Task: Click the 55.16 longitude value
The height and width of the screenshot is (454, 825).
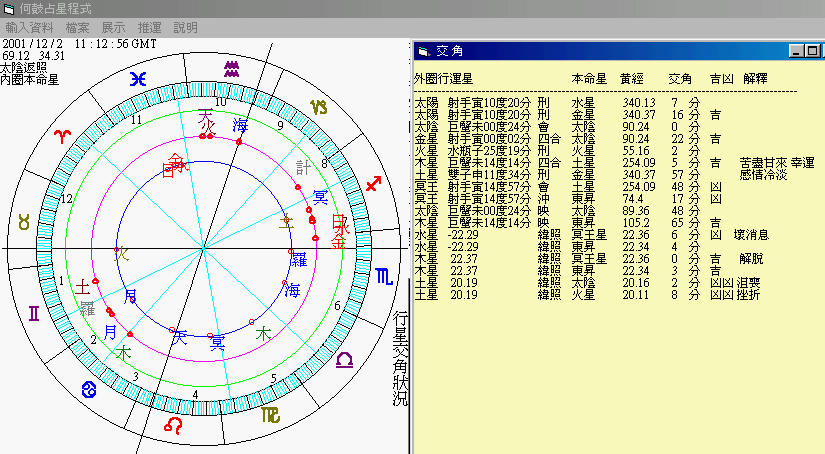Action: click(636, 151)
